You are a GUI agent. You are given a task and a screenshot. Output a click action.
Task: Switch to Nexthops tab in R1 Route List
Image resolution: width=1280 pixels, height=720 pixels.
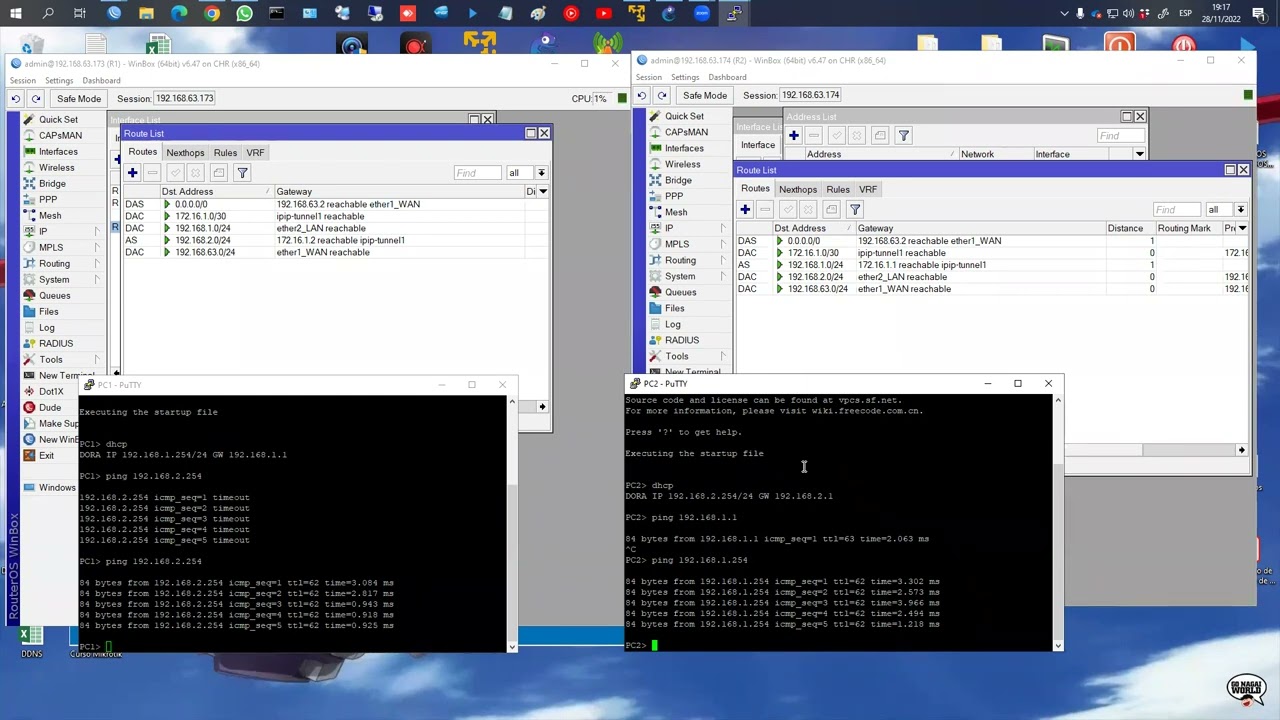185,153
